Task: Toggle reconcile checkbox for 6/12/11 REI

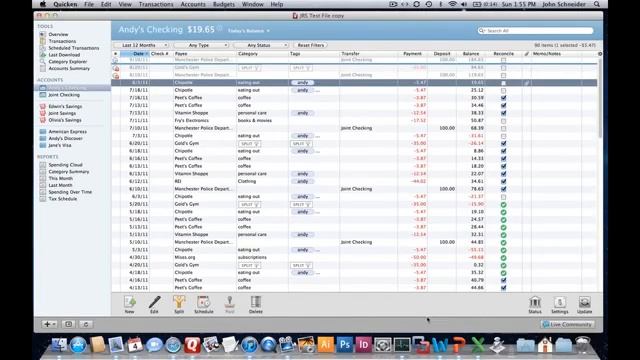Action: (503, 182)
